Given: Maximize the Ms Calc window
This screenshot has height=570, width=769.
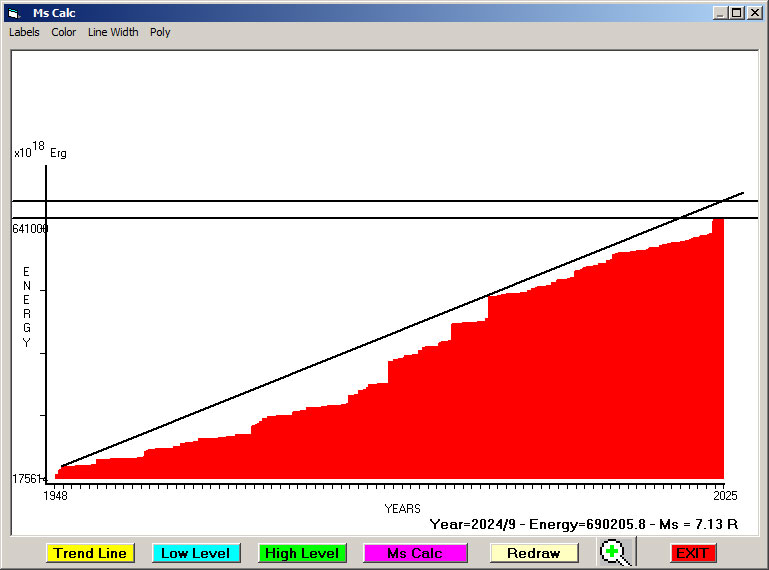Looking at the screenshot, I should tap(736, 13).
